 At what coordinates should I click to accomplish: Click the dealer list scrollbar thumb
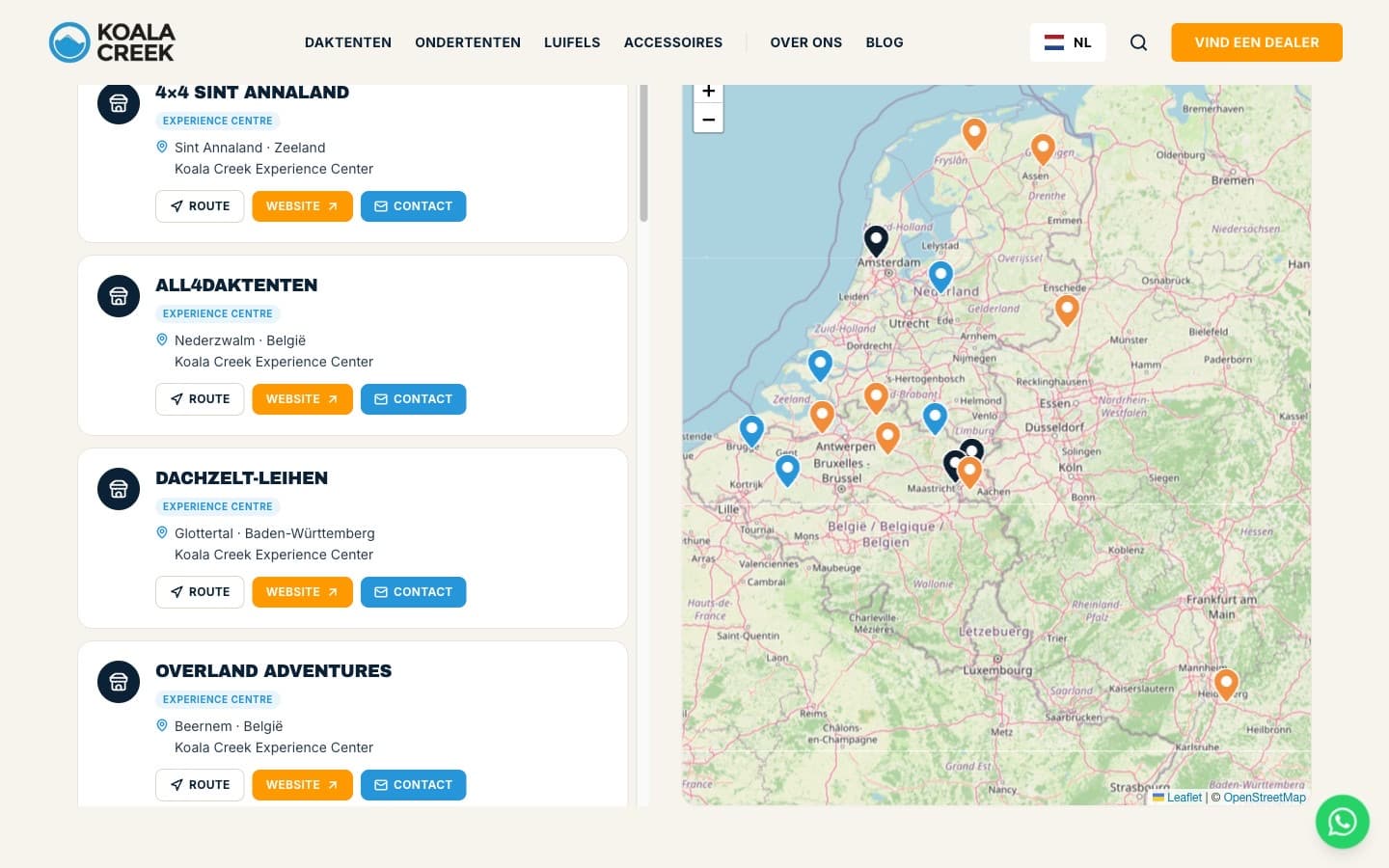pyautogui.click(x=643, y=152)
